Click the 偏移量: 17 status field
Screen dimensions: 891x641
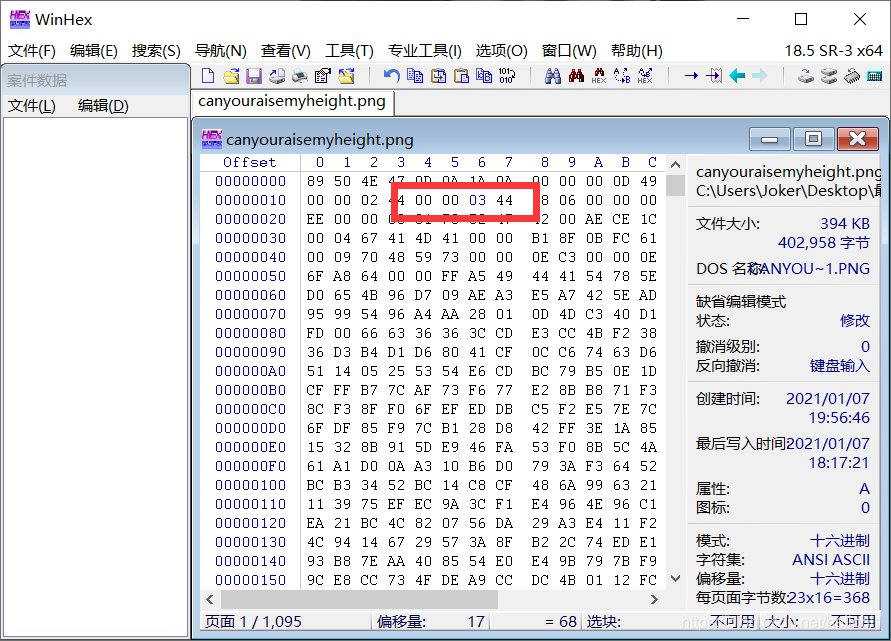(x=431, y=622)
